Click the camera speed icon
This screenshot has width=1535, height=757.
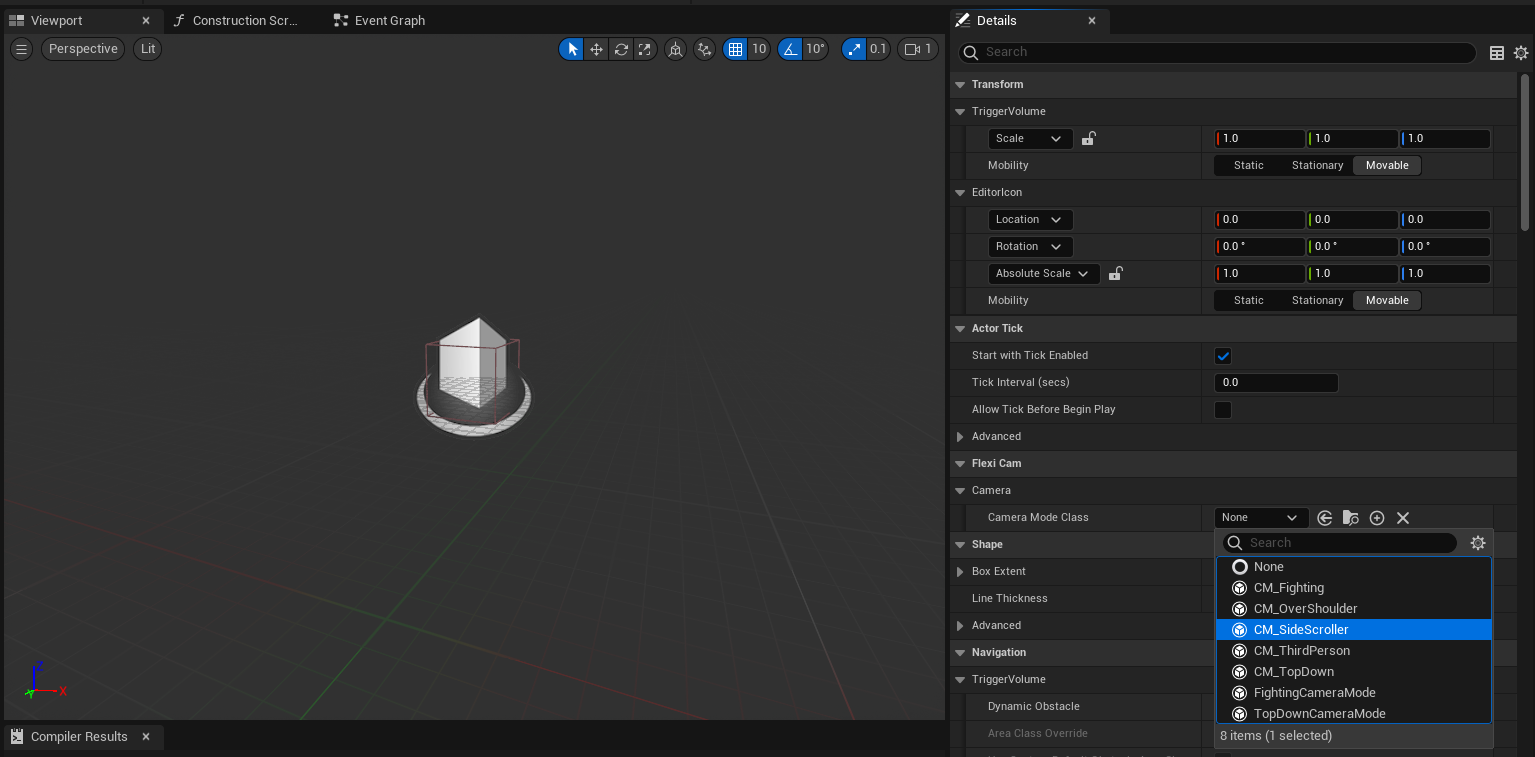tap(913, 49)
